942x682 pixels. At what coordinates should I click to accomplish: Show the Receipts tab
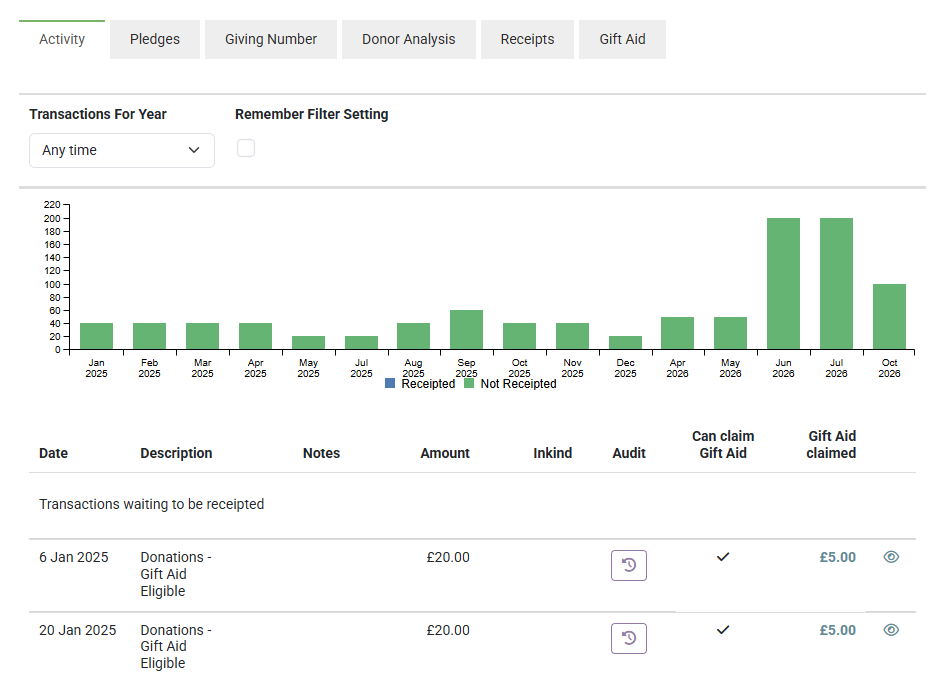point(527,39)
